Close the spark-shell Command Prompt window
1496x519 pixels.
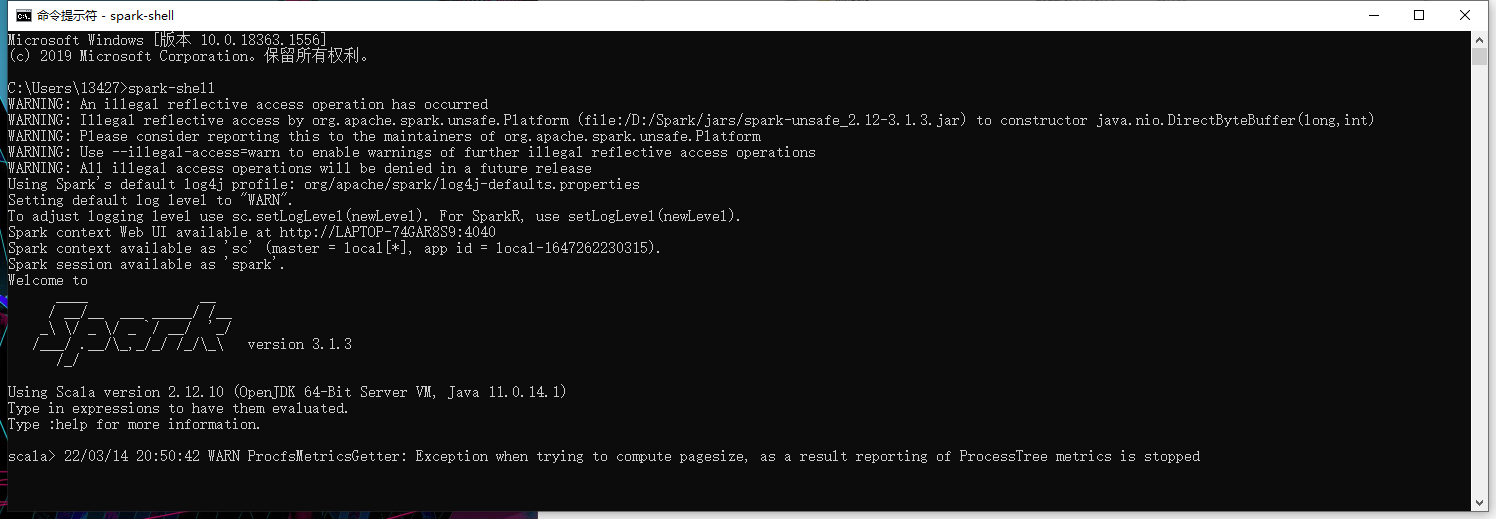click(1466, 15)
